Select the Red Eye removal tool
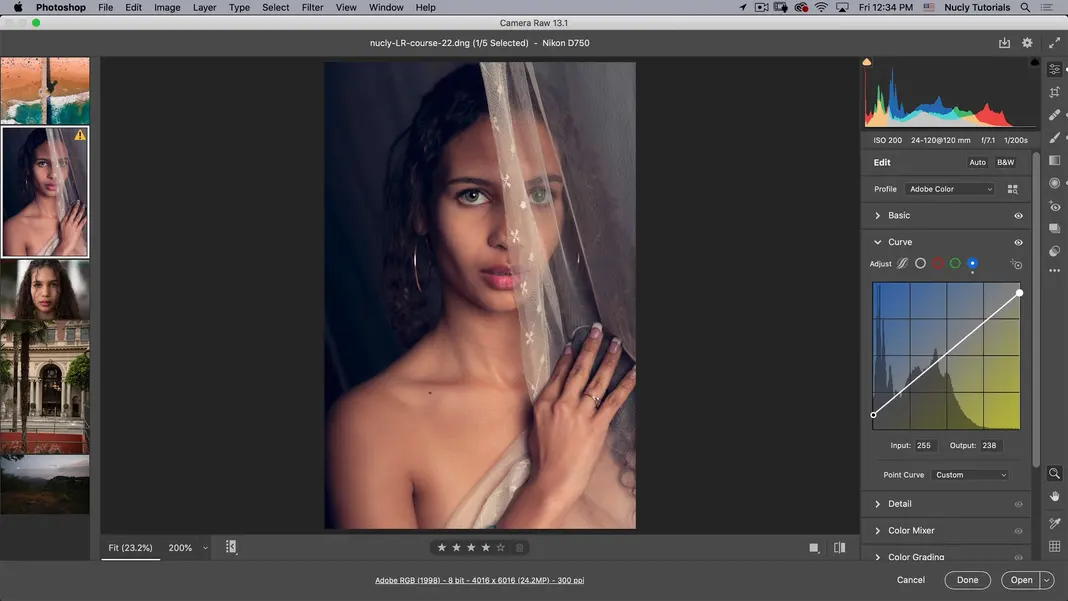1068x601 pixels. (1054, 206)
